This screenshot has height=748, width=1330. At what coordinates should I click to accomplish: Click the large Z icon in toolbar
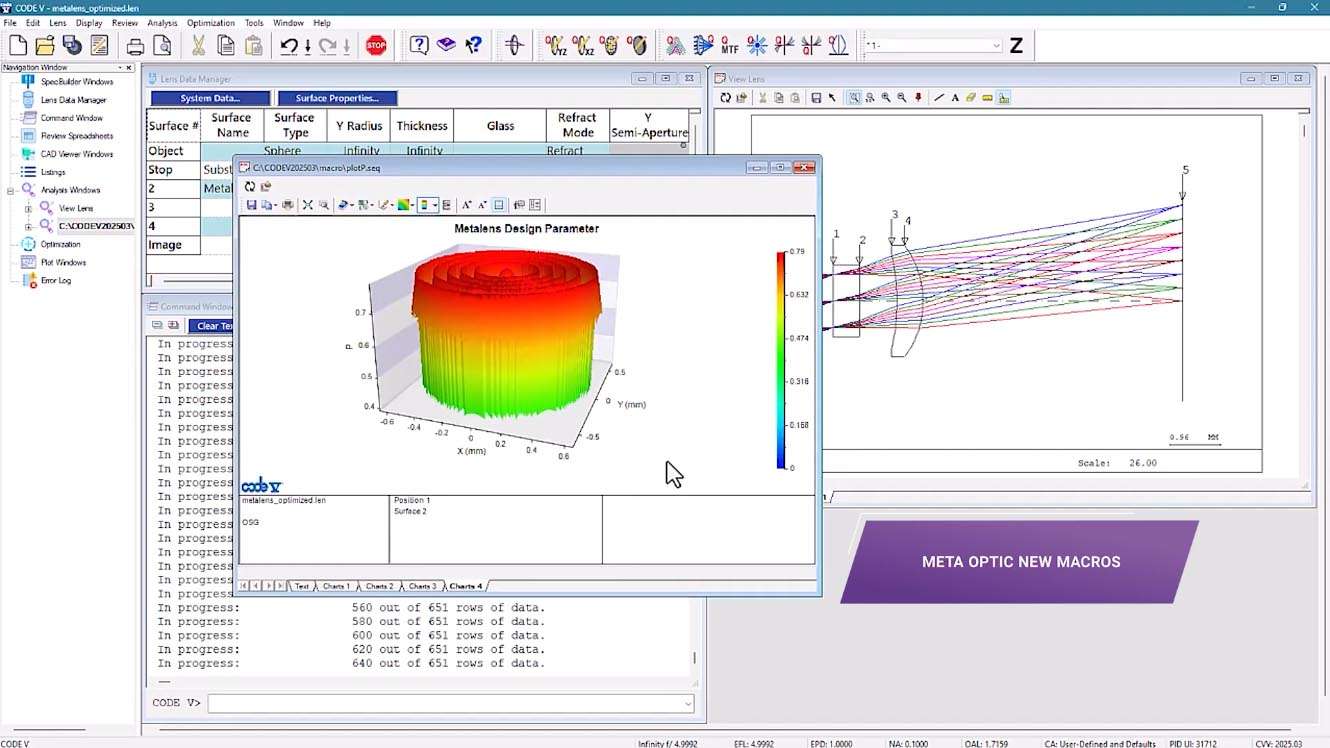1016,45
